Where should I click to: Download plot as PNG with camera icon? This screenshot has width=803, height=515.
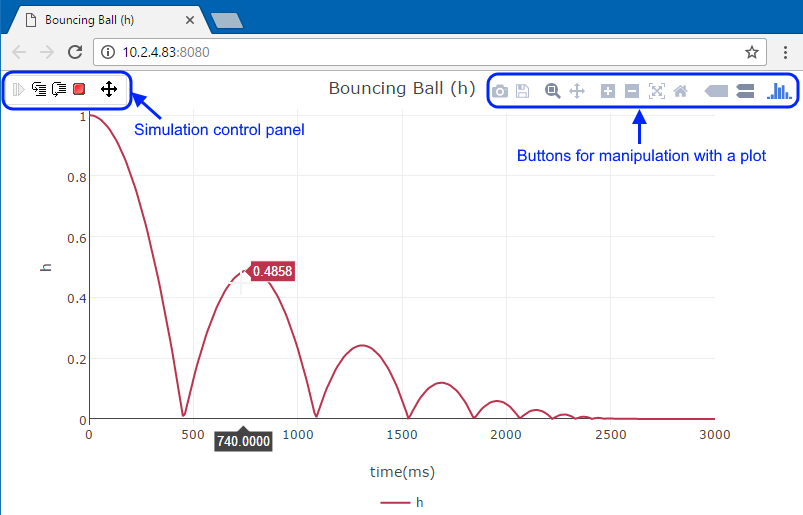click(500, 92)
